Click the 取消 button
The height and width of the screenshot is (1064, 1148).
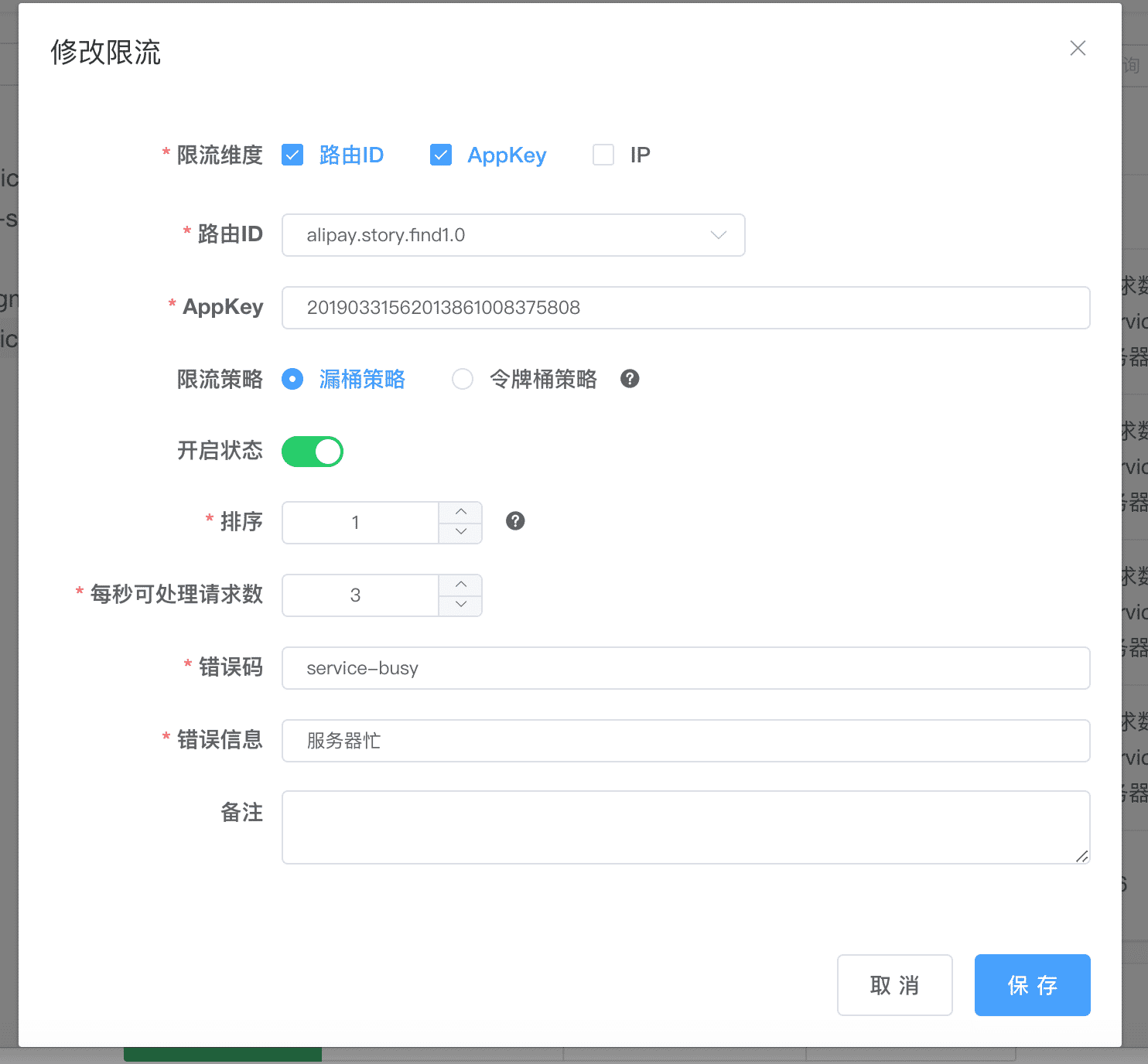(x=894, y=985)
